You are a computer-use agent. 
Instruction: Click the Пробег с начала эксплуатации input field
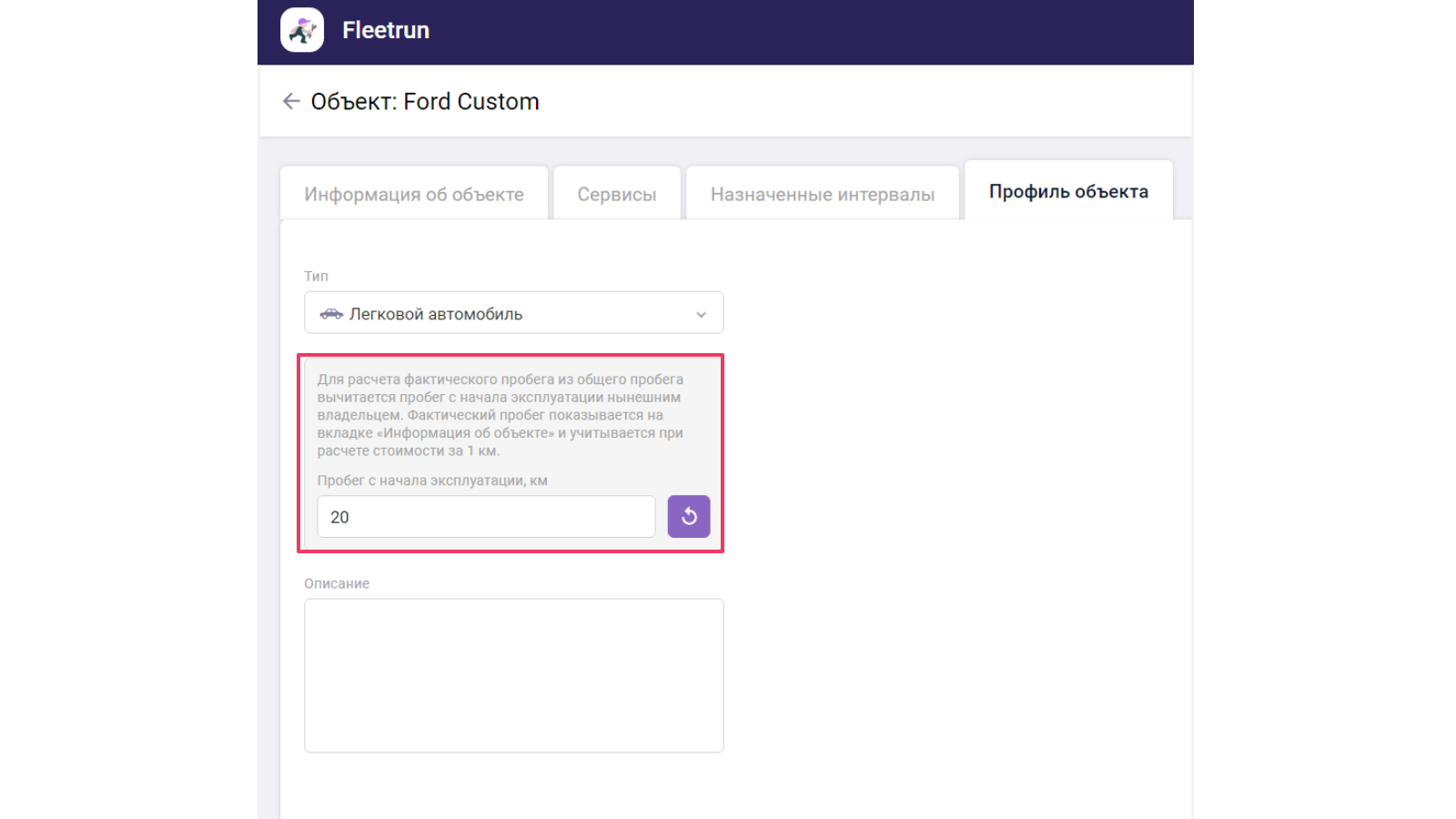point(485,516)
